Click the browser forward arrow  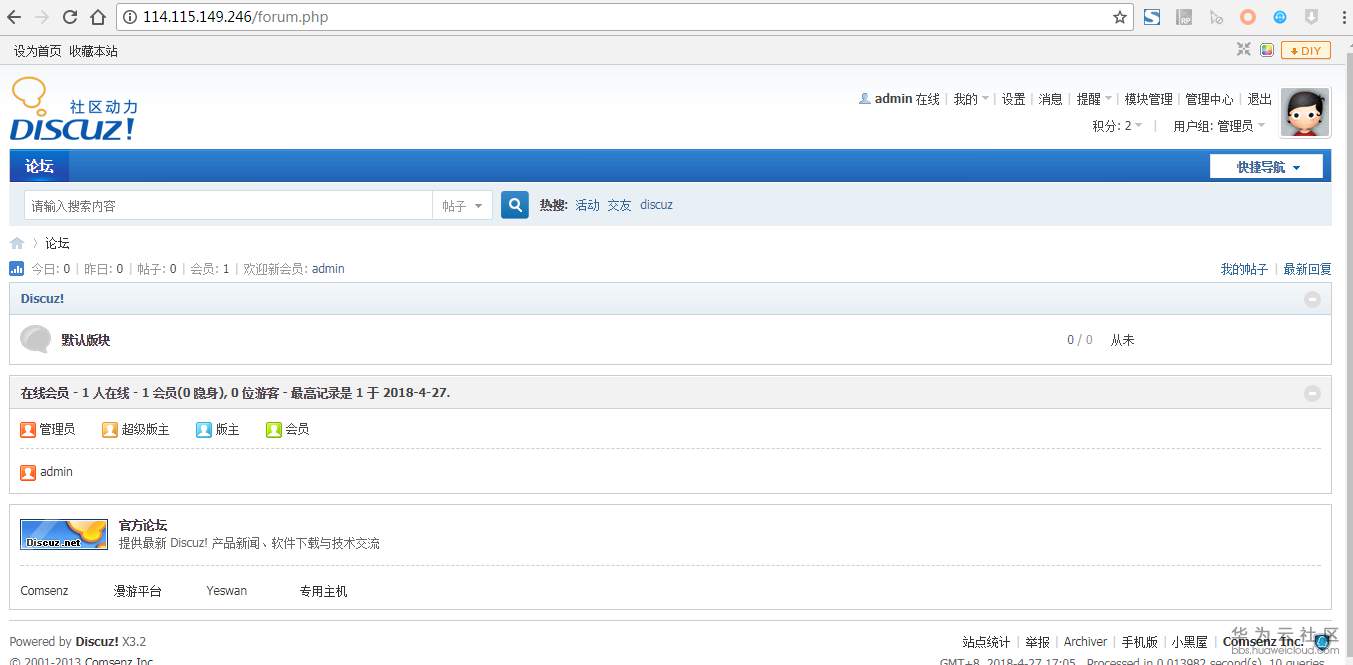(42, 17)
